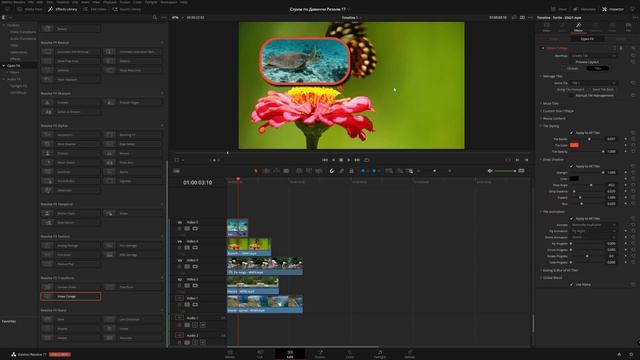Screen dimensions: 640x360
Task: Mute audio with the speaker icon
Action: (x=490, y=171)
